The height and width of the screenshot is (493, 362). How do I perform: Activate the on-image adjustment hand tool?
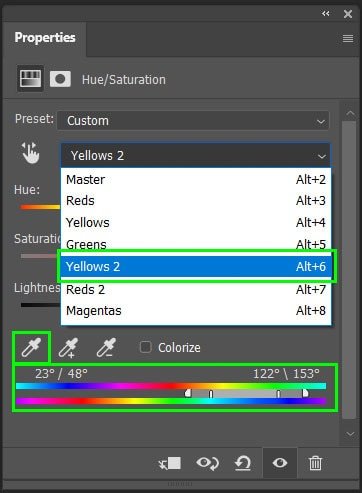pos(30,153)
